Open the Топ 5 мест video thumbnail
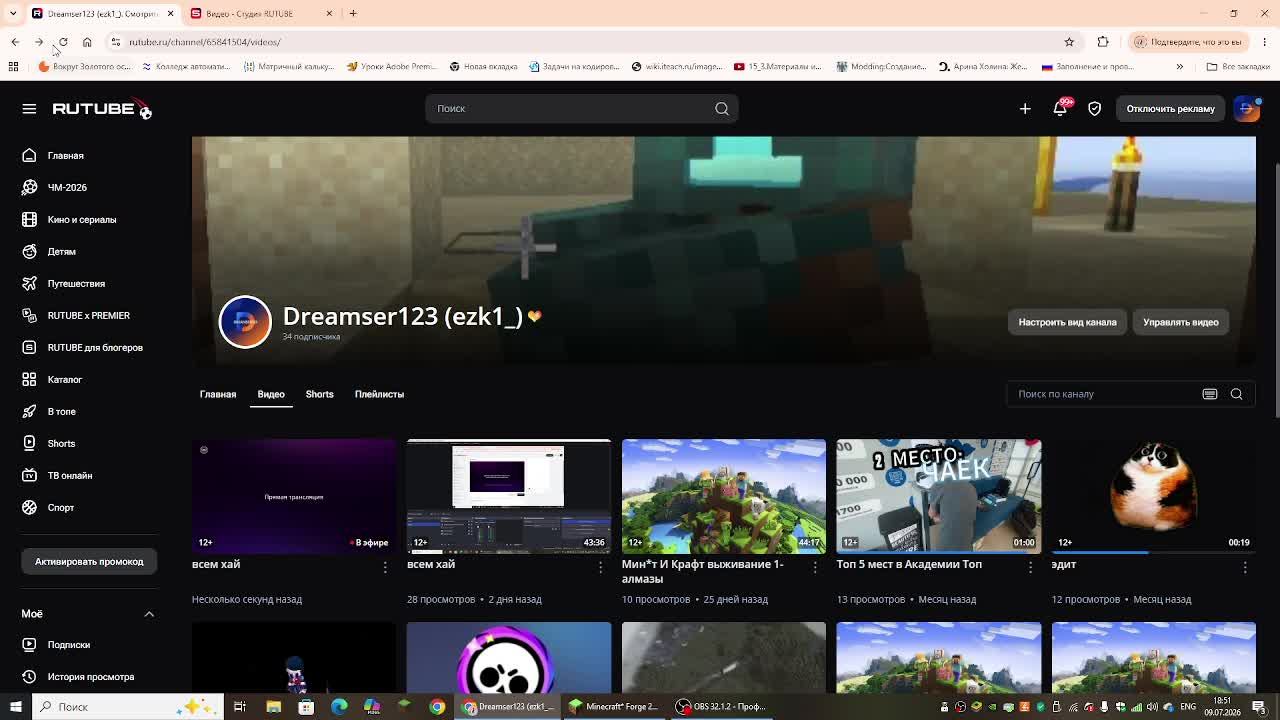This screenshot has width=1280, height=720. click(x=938, y=496)
